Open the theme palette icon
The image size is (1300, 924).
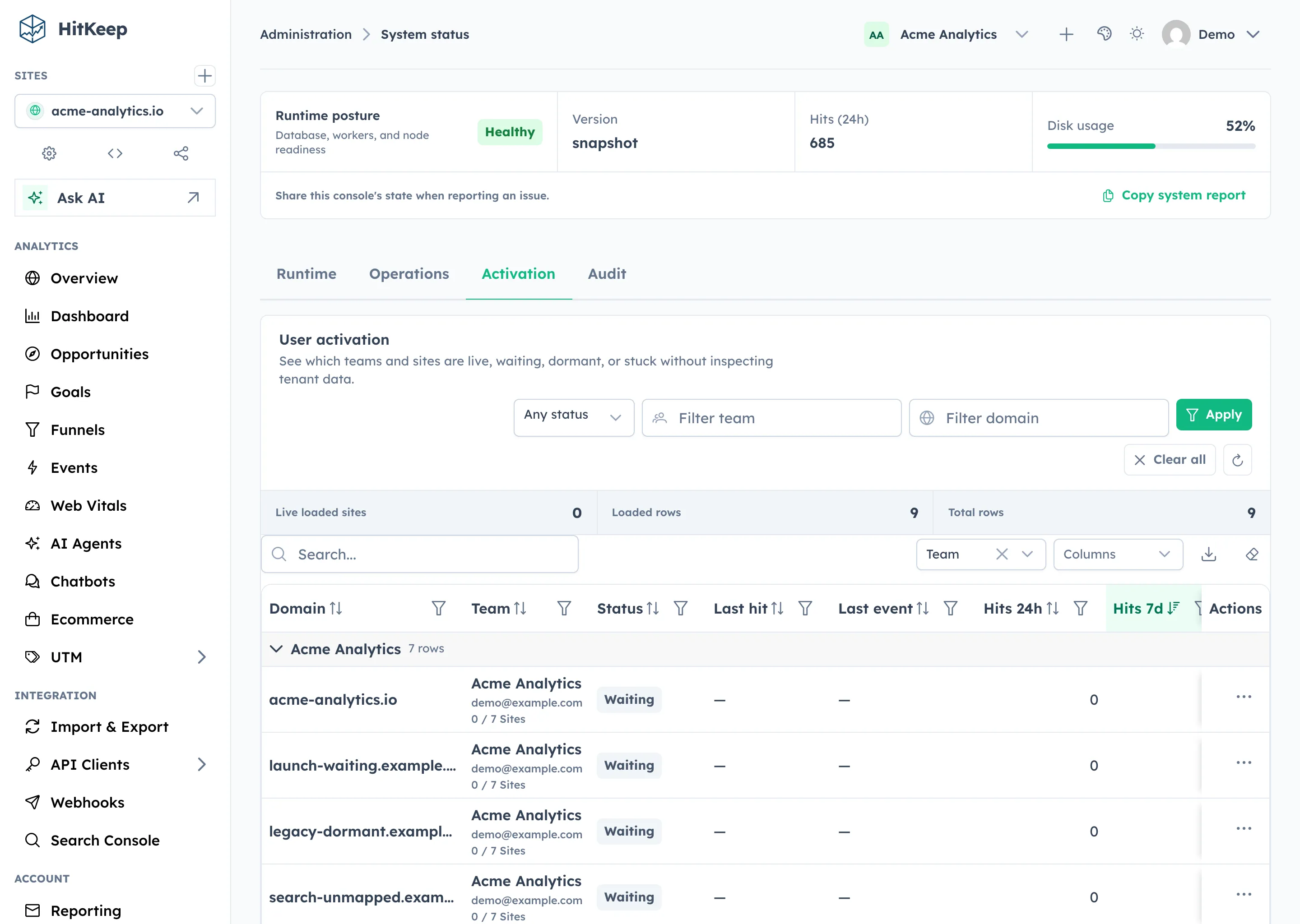point(1104,34)
